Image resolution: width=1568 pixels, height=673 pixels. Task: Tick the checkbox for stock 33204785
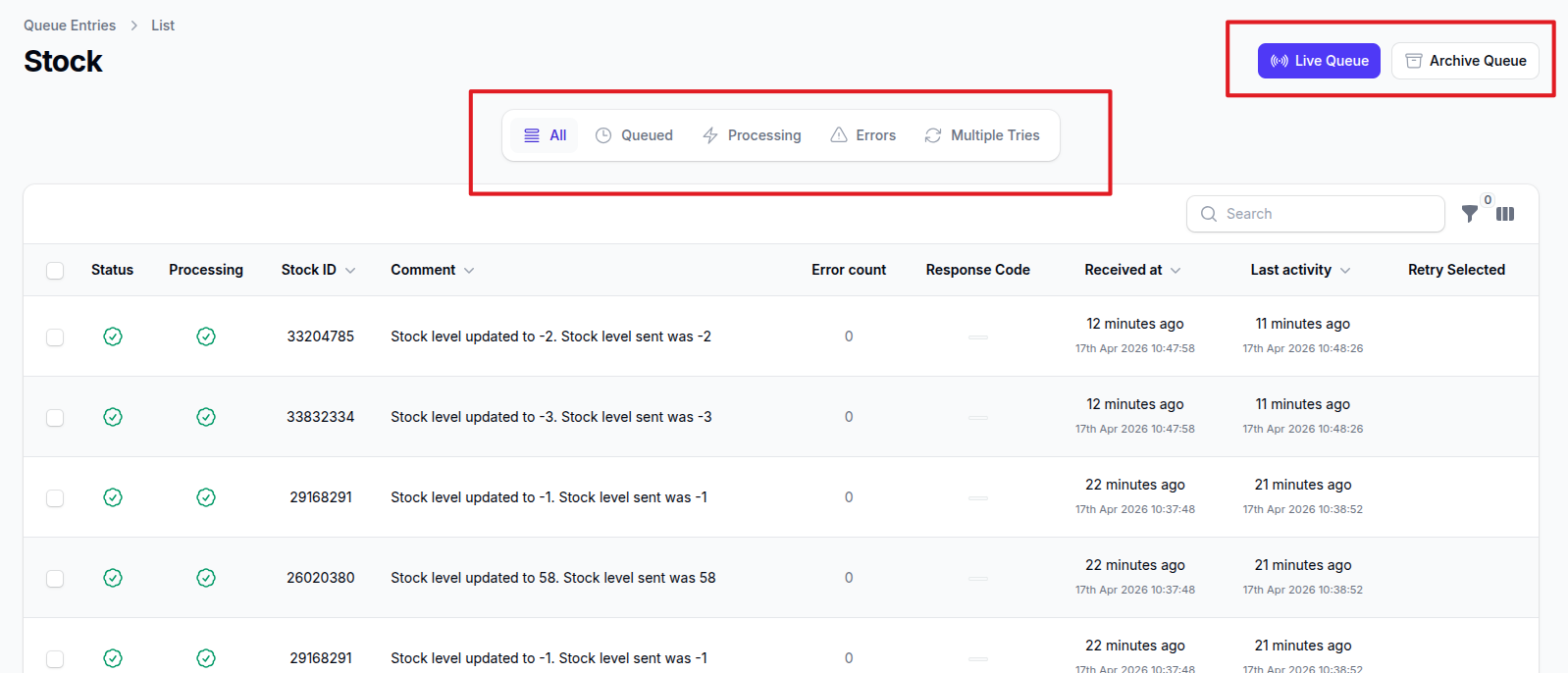(x=55, y=337)
